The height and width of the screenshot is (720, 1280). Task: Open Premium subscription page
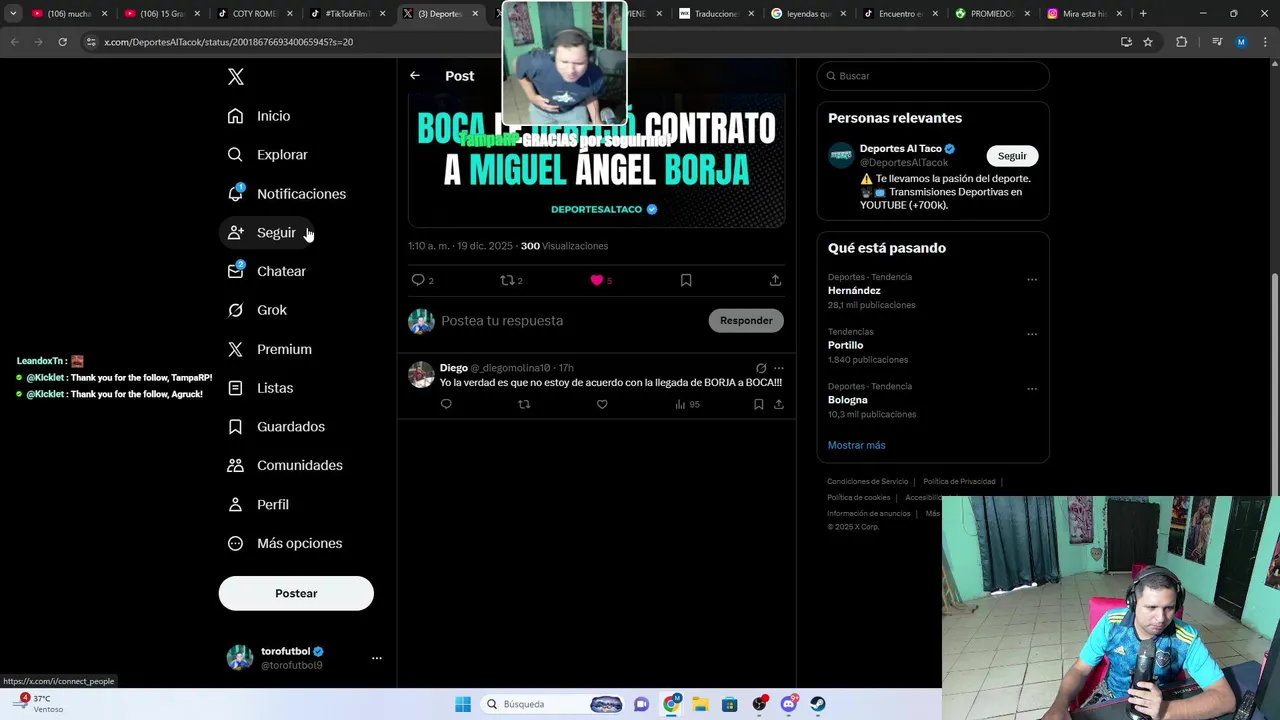click(x=269, y=349)
